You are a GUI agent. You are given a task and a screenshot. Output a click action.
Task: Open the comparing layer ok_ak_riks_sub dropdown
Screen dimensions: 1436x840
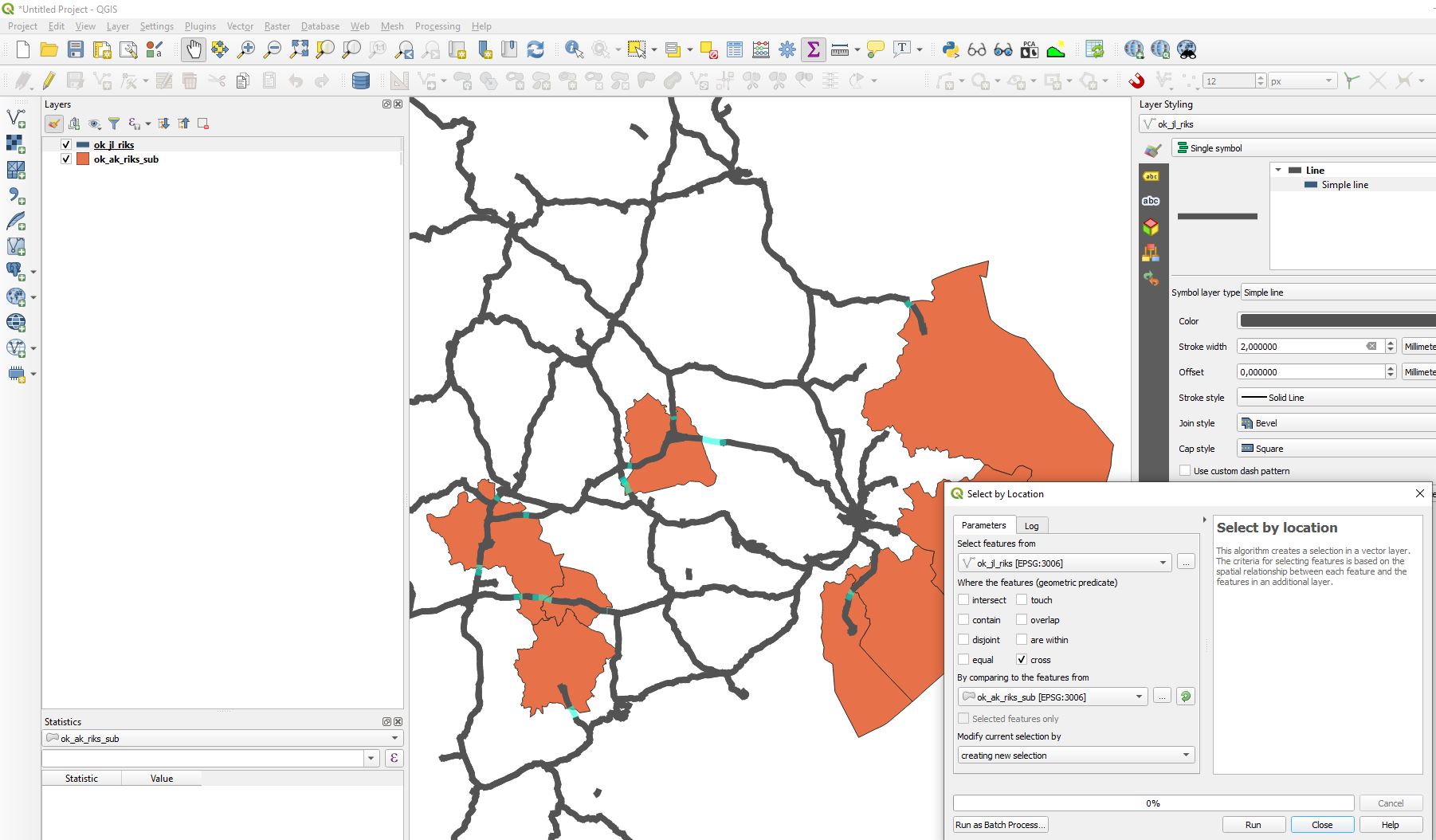(1053, 697)
